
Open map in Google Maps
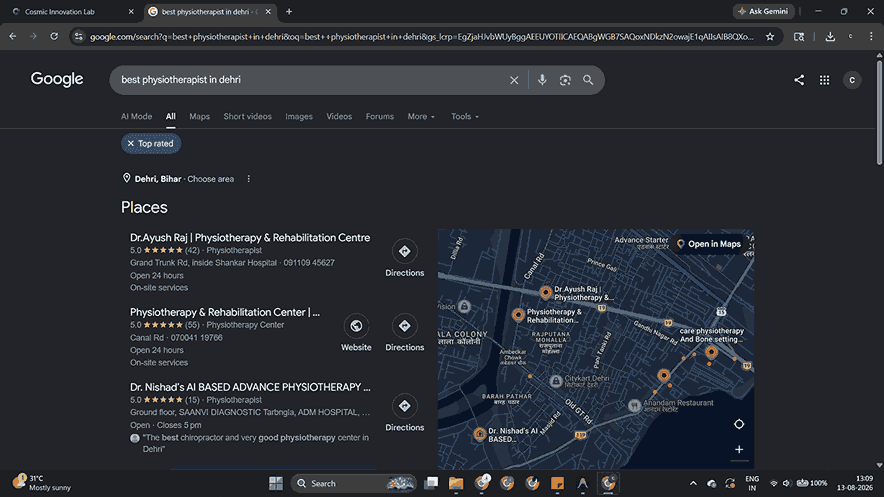(709, 244)
